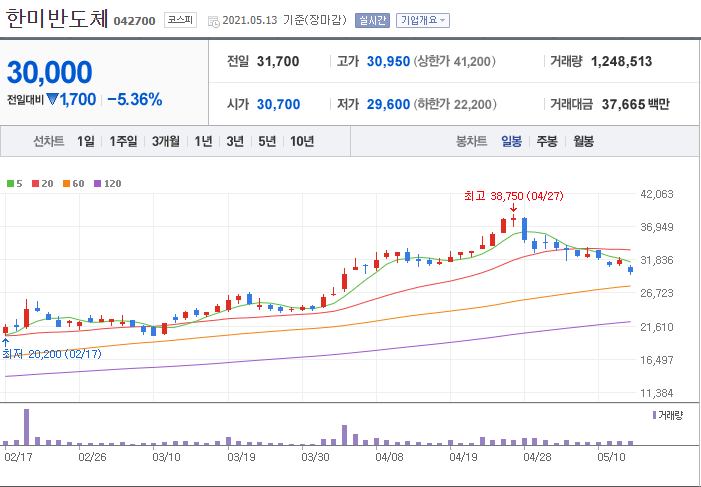Click the 실시간 button

point(372,21)
